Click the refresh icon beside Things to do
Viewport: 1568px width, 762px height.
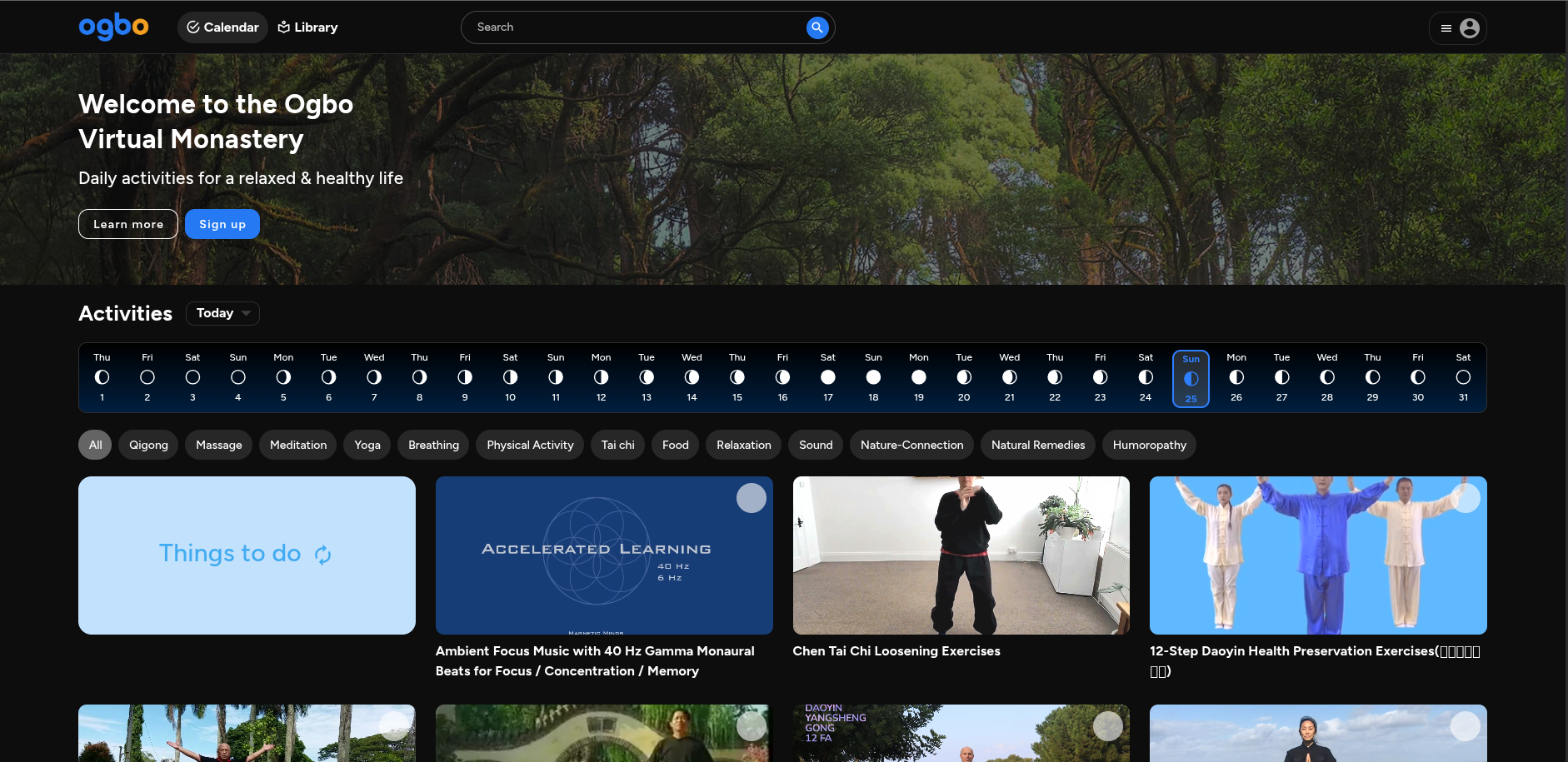tap(323, 555)
